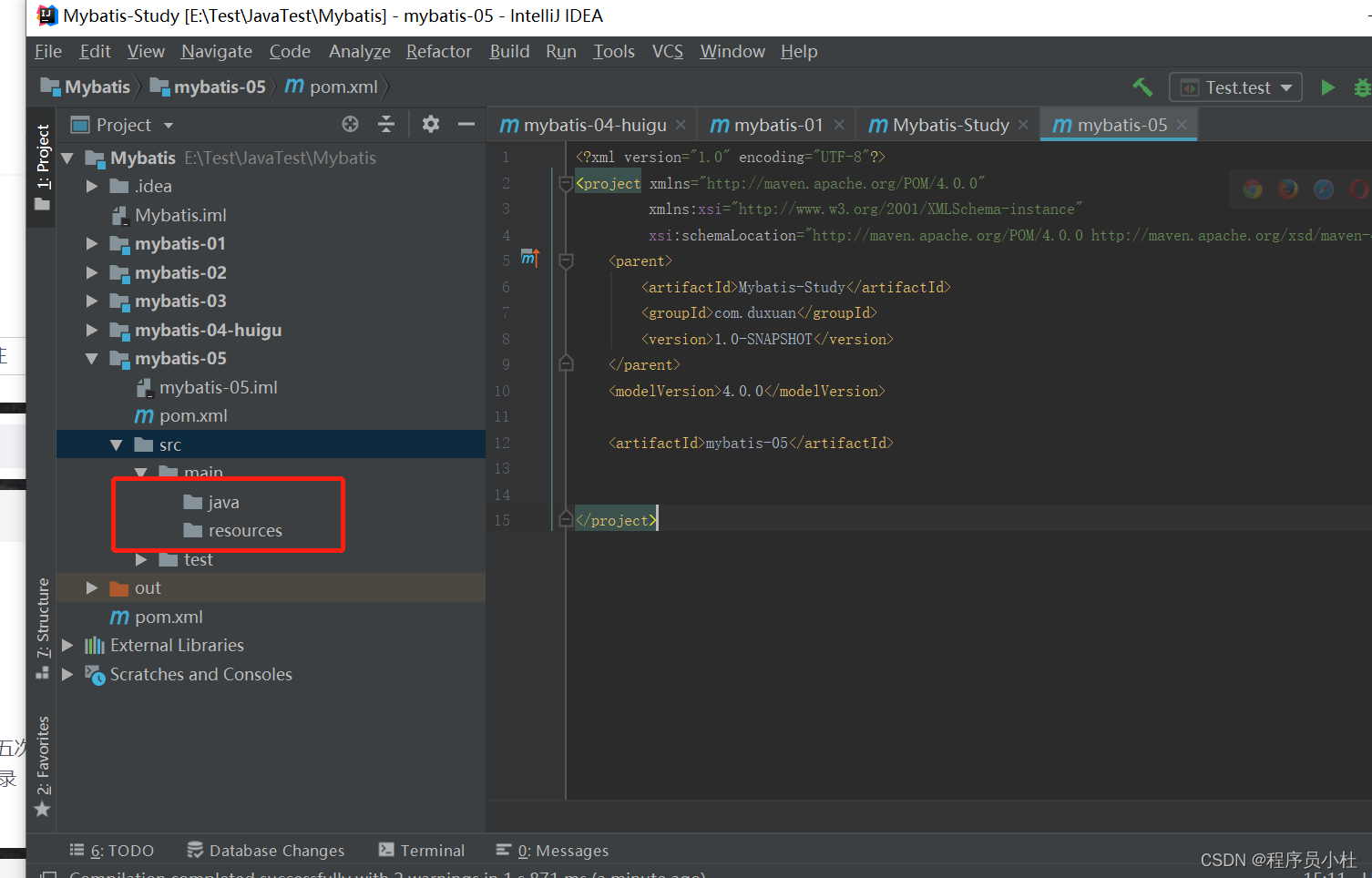This screenshot has height=878, width=1372.
Task: Close the mybatis-01 editor tab
Action: tap(839, 124)
